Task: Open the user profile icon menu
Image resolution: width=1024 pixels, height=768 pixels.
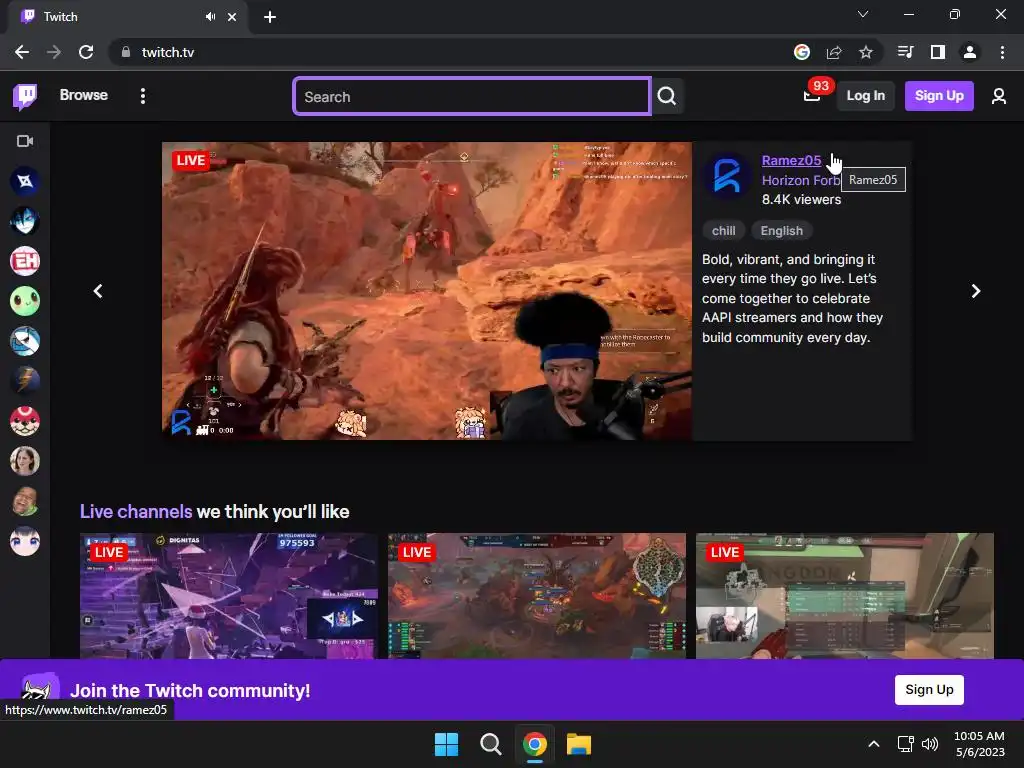Action: point(999,97)
